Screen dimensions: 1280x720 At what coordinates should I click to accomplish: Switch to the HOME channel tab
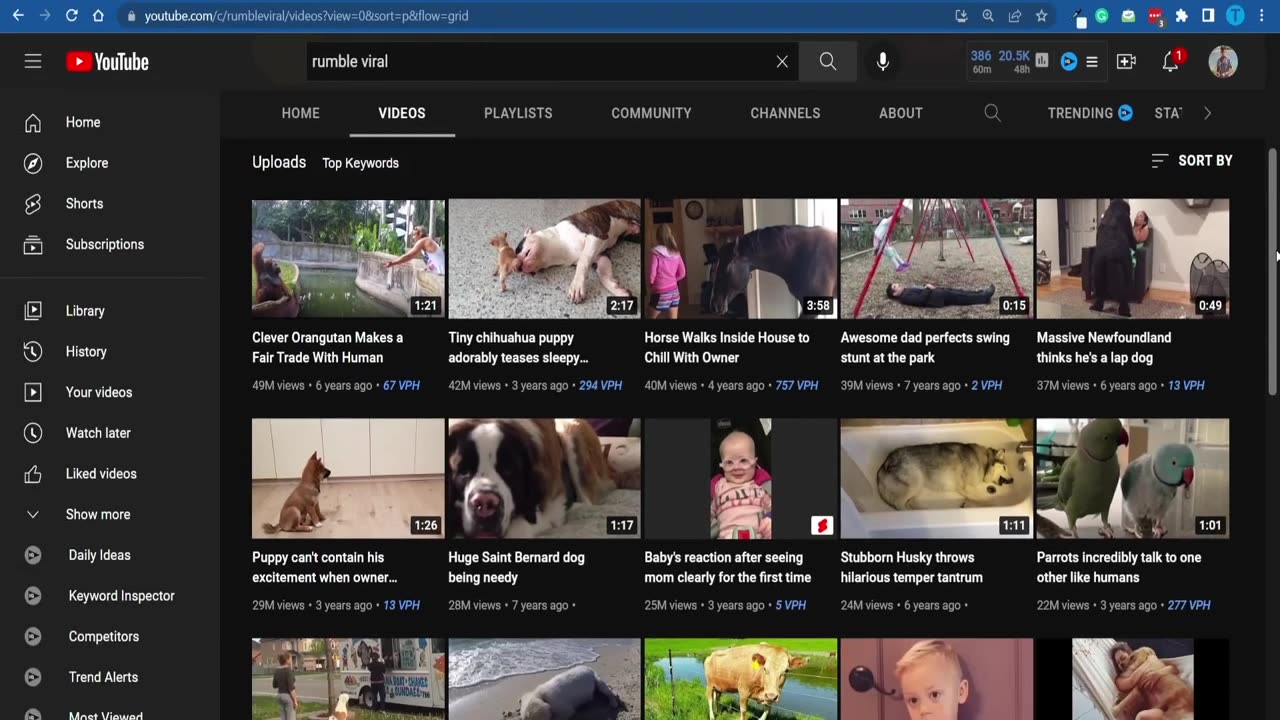coord(300,113)
